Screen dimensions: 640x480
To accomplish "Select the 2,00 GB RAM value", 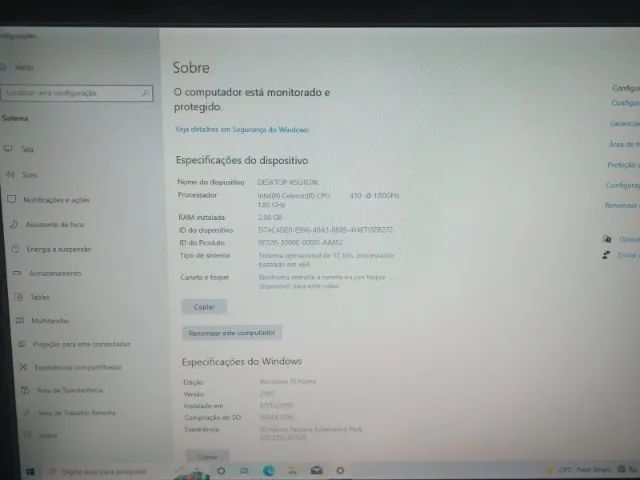I will pos(270,217).
